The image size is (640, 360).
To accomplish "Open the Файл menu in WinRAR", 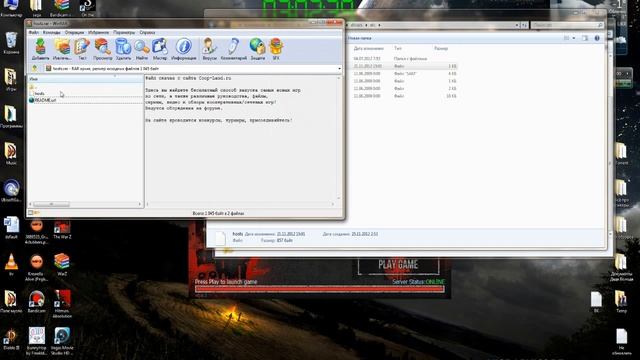I will (33, 32).
